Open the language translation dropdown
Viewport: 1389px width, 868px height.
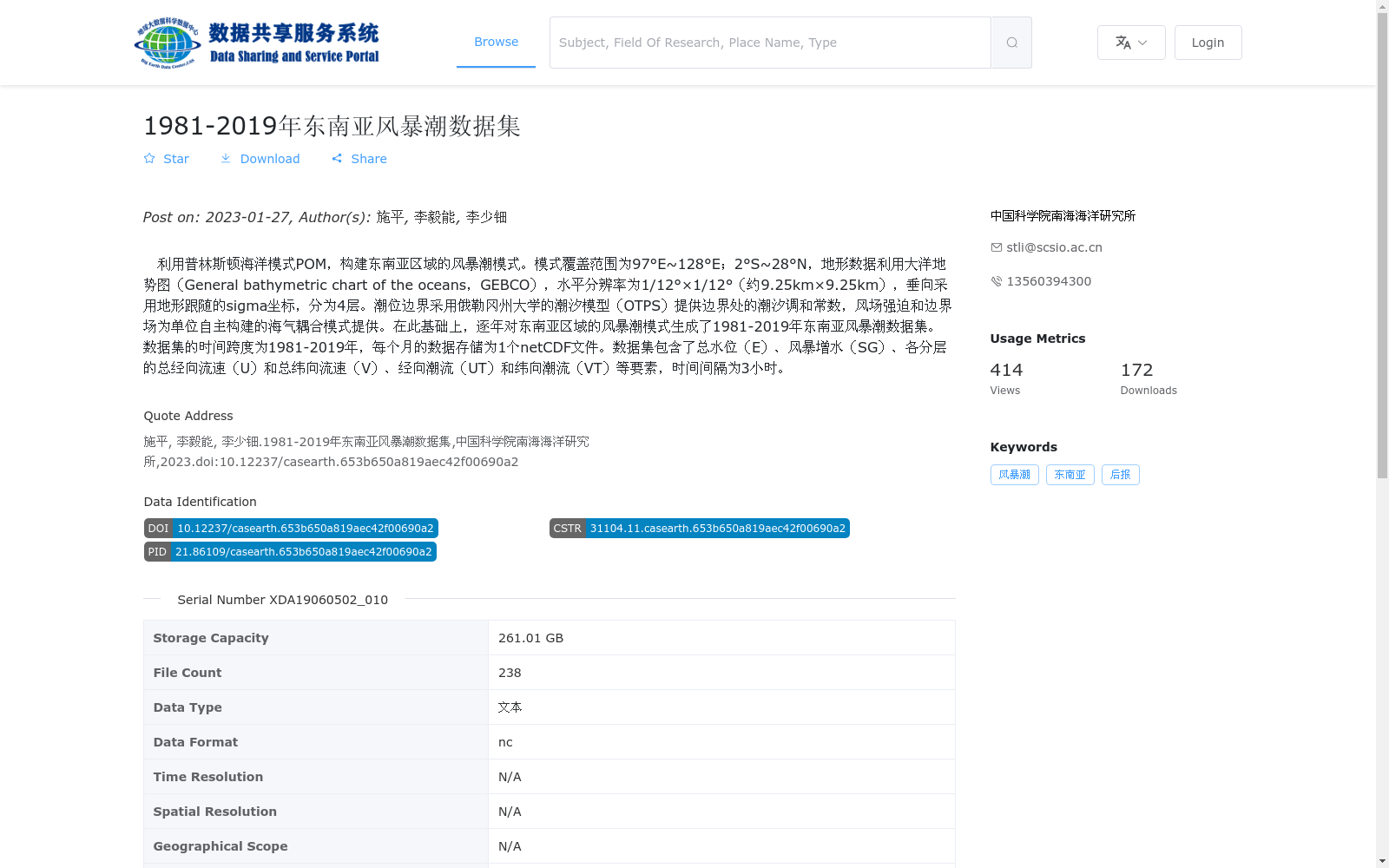coord(1131,43)
